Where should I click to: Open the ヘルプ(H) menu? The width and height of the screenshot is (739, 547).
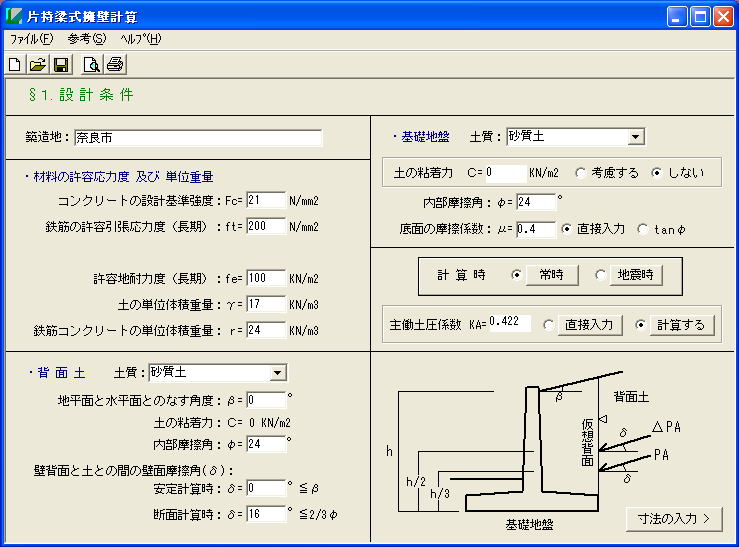tap(140, 39)
